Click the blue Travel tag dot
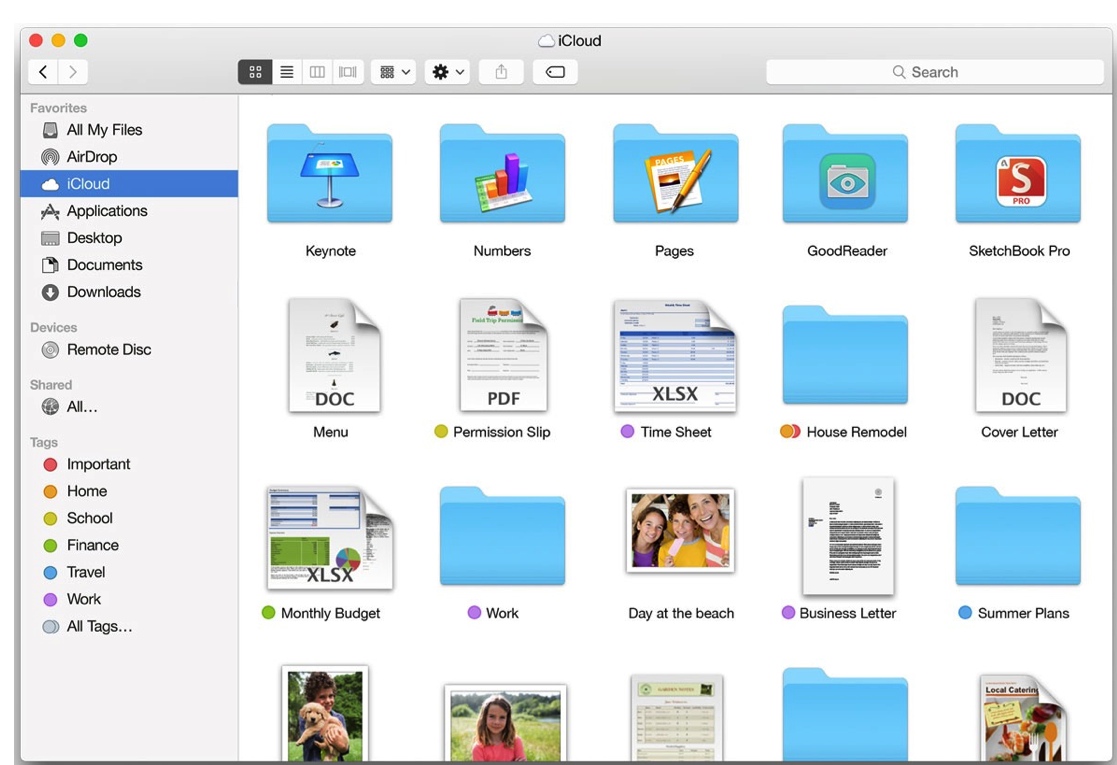 pyautogui.click(x=50, y=572)
